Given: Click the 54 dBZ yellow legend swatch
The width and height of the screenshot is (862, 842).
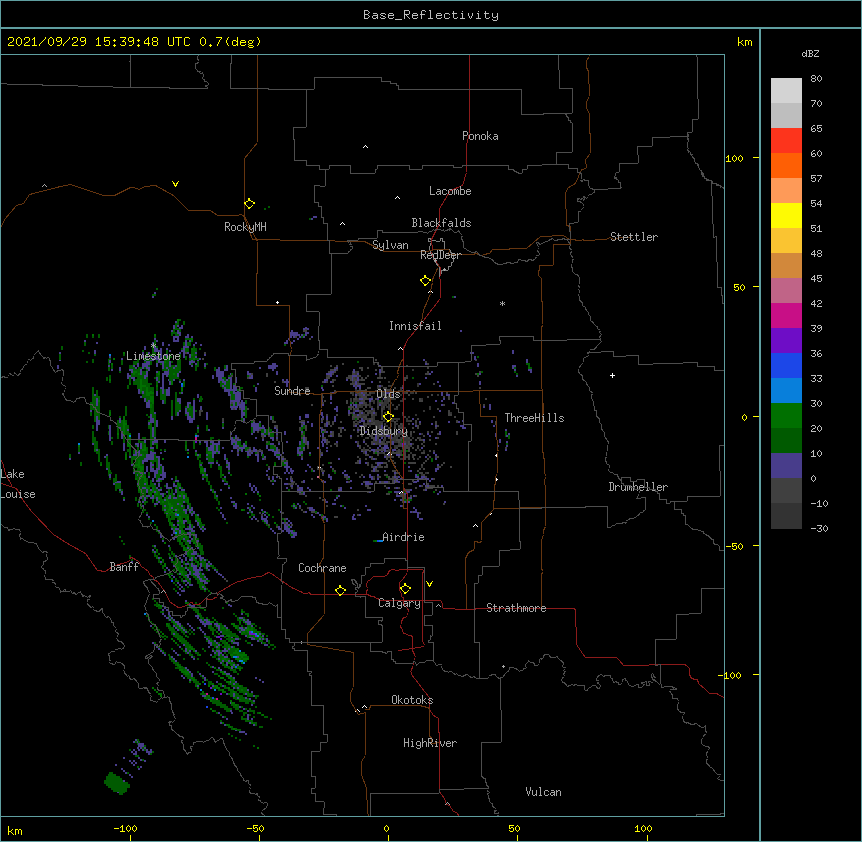Looking at the screenshot, I should (786, 215).
